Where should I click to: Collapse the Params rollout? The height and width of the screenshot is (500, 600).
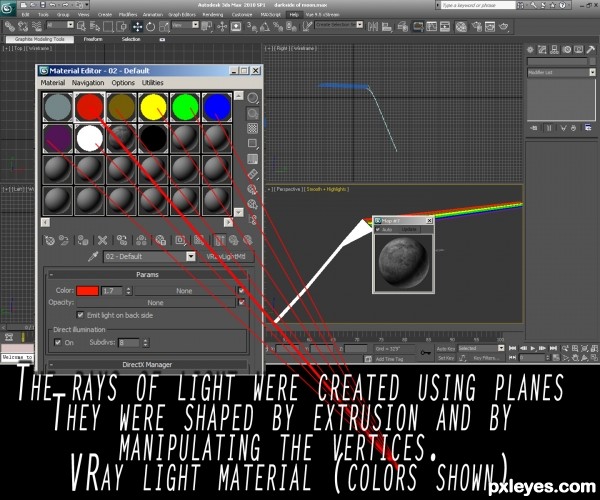[147, 275]
